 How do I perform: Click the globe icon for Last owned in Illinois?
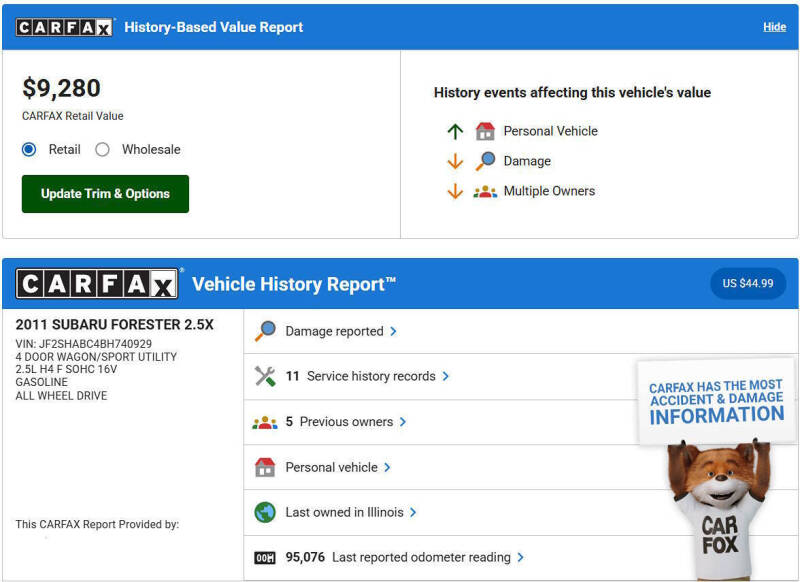point(265,512)
